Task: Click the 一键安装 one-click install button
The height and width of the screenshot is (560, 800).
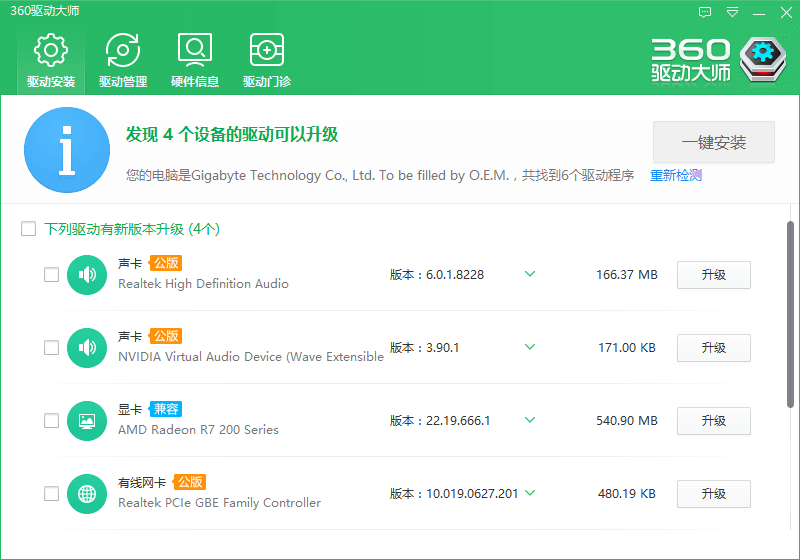Action: [714, 142]
